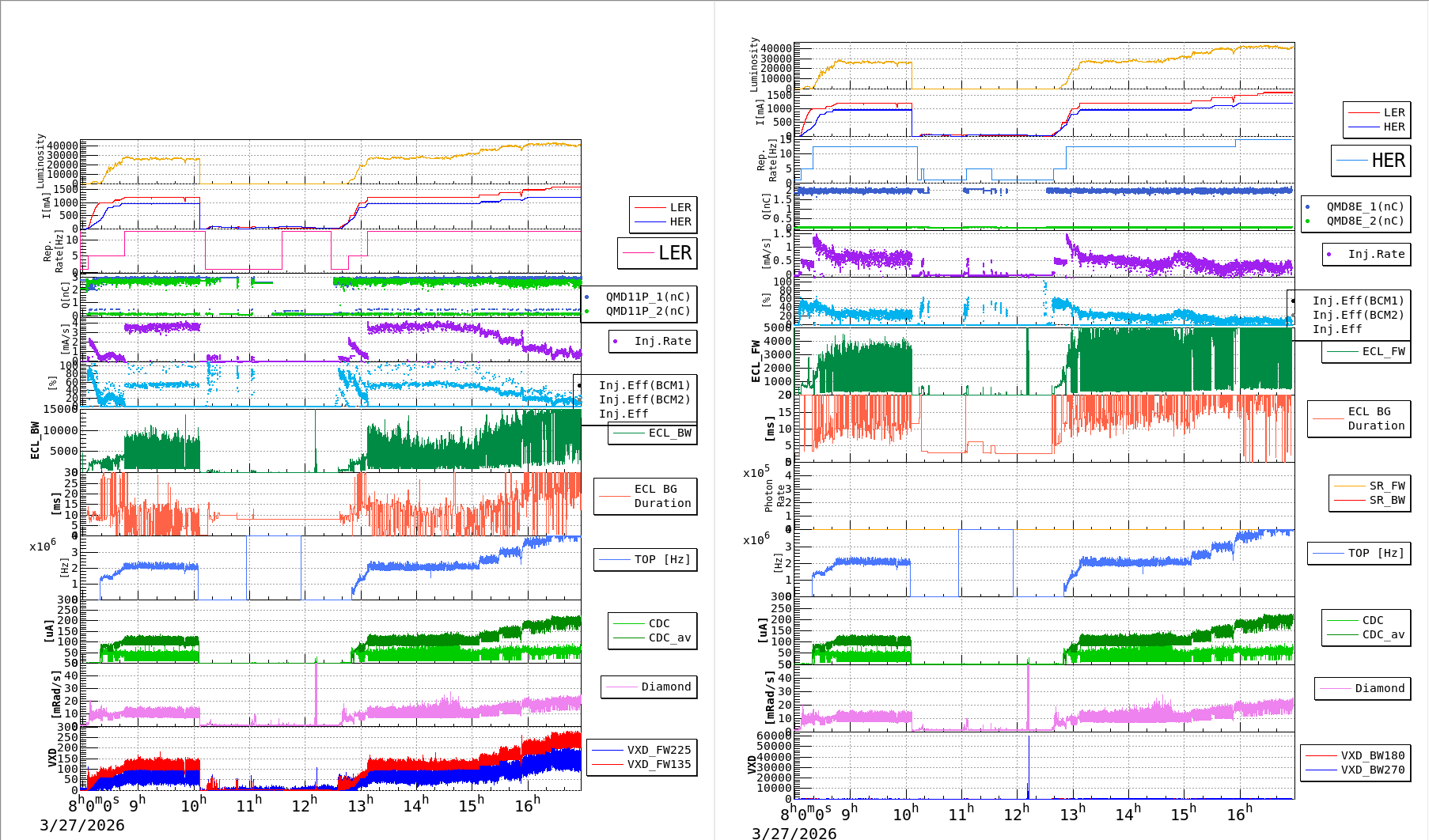Click the ECL_FW legend box
This screenshot has height=840, width=1429.
click(x=1366, y=352)
